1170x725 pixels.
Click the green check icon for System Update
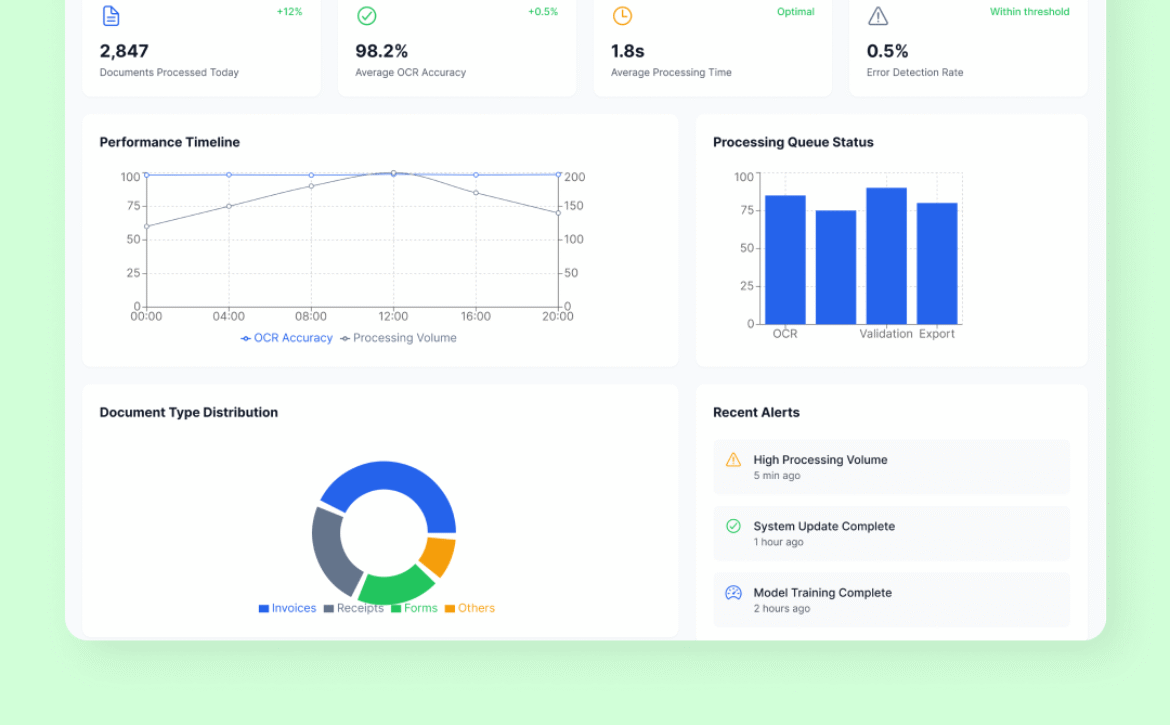tap(733, 526)
